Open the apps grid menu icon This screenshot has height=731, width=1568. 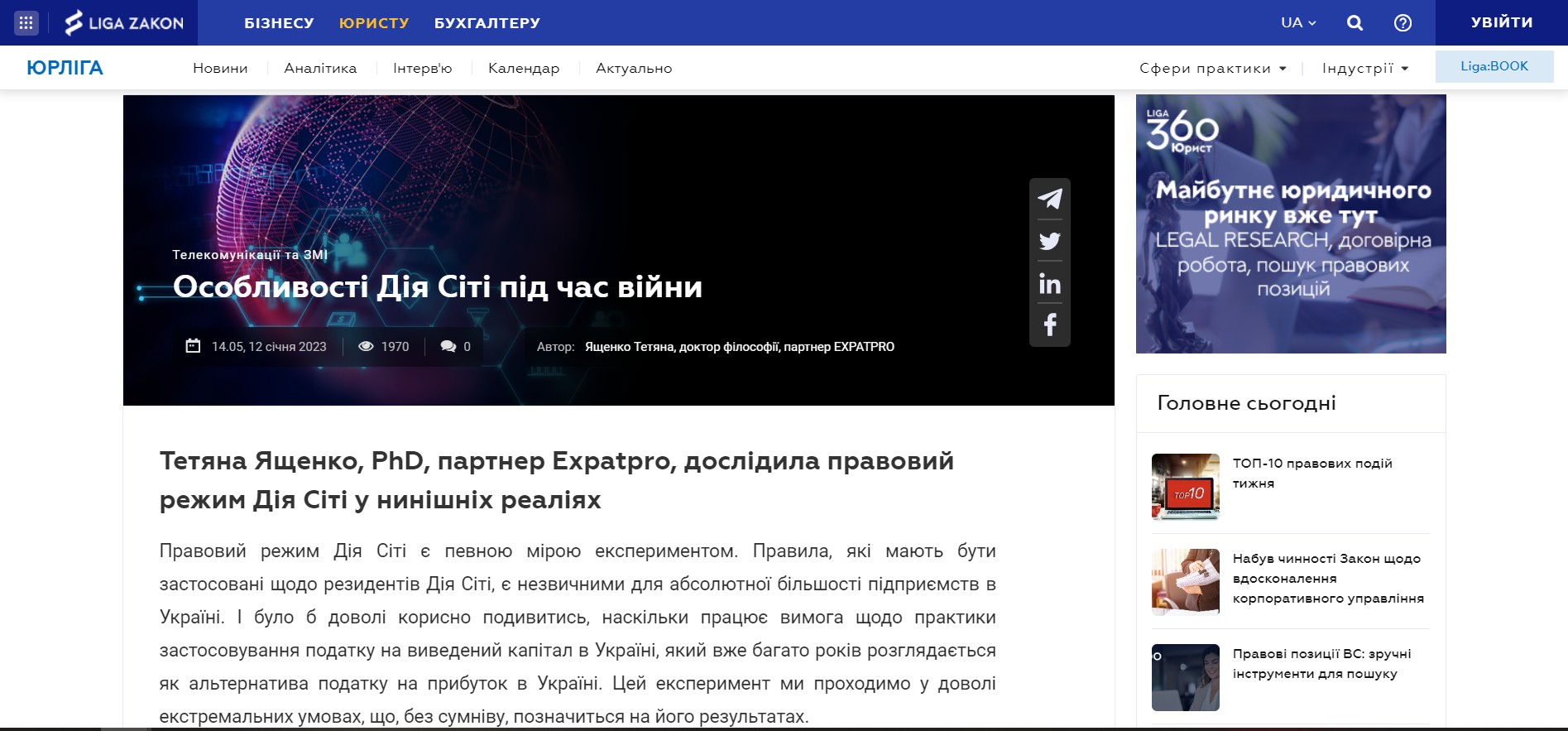pyautogui.click(x=26, y=22)
